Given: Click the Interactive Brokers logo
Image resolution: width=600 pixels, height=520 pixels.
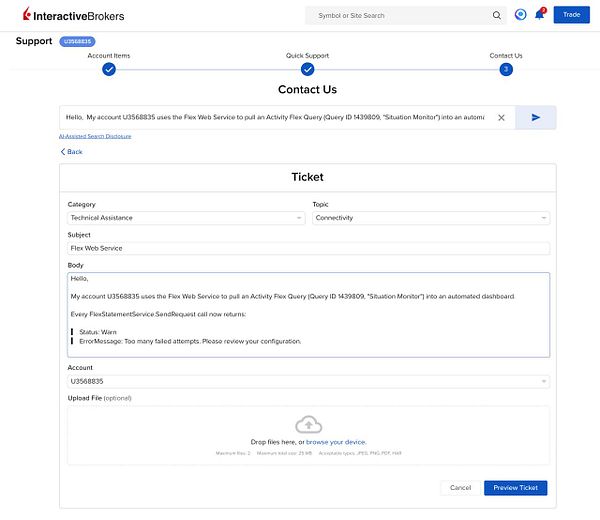Looking at the screenshot, I should (73, 15).
